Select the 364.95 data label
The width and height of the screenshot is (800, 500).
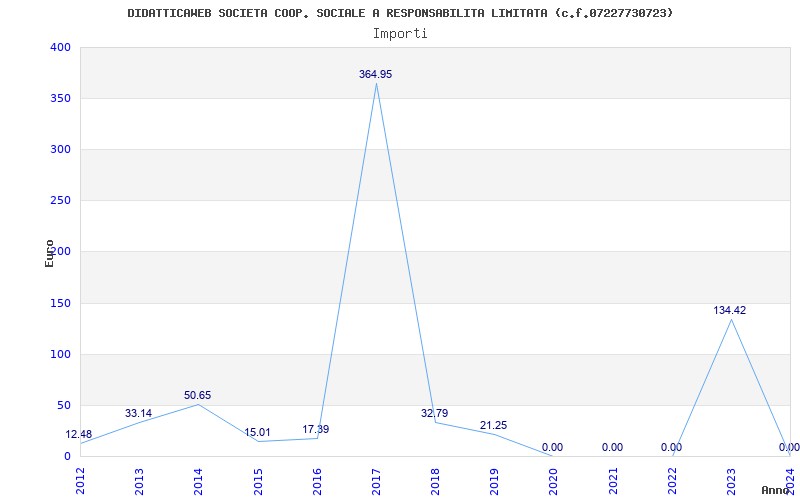point(376,74)
